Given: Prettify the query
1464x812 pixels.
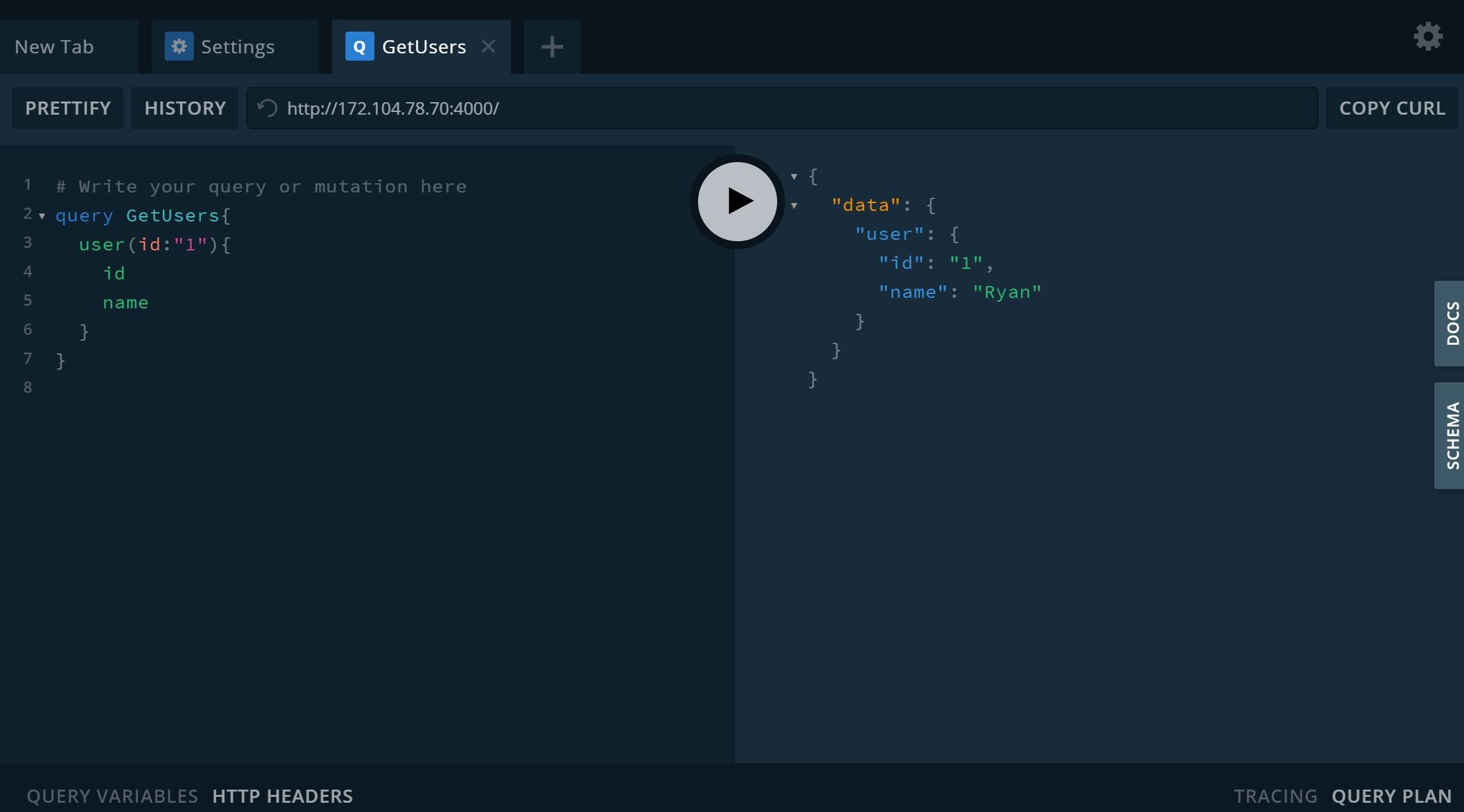Looking at the screenshot, I should [68, 108].
